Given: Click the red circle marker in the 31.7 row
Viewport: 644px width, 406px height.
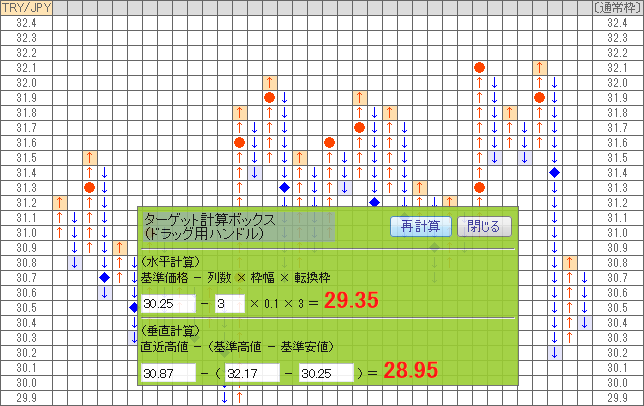Looking at the screenshot, I should tap(359, 128).
